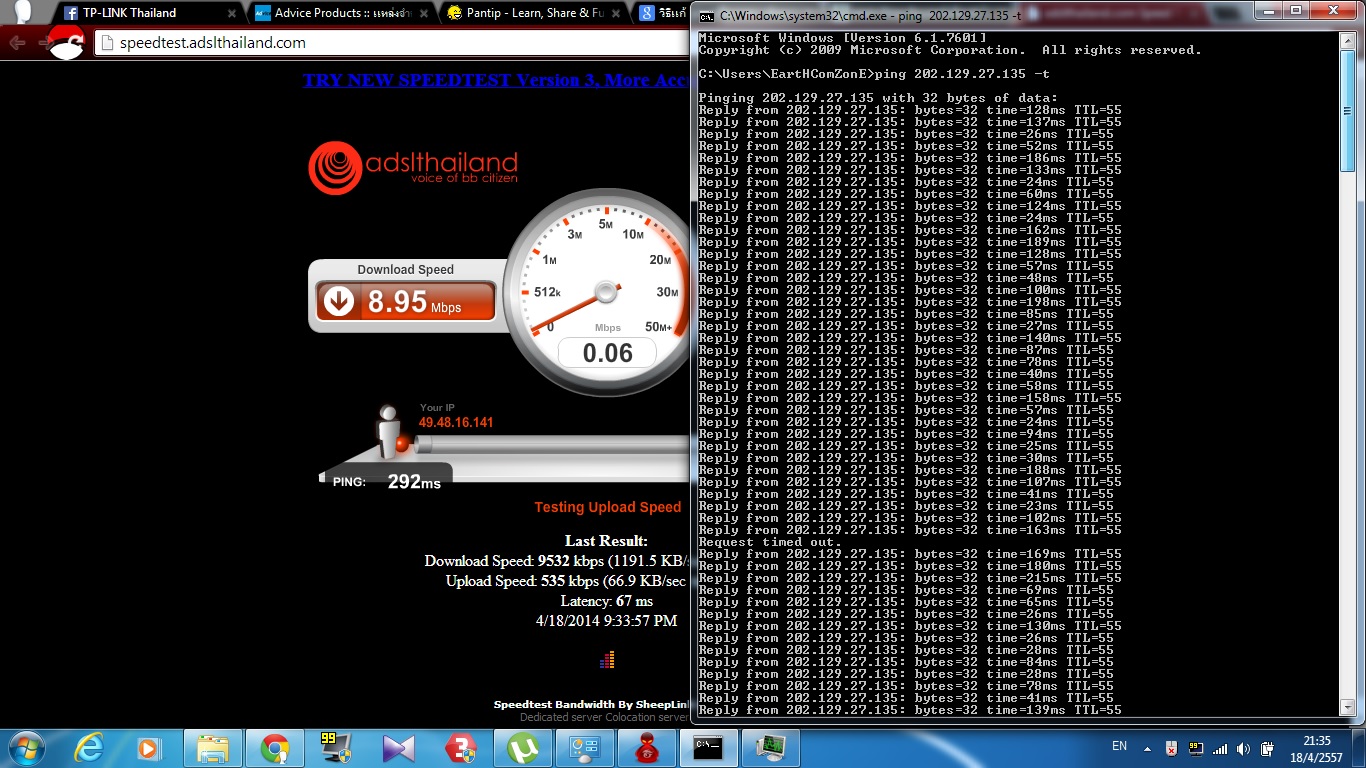The image size is (1366, 768).
Task: Open the Pantip - Learn, Share tab
Action: click(x=532, y=13)
